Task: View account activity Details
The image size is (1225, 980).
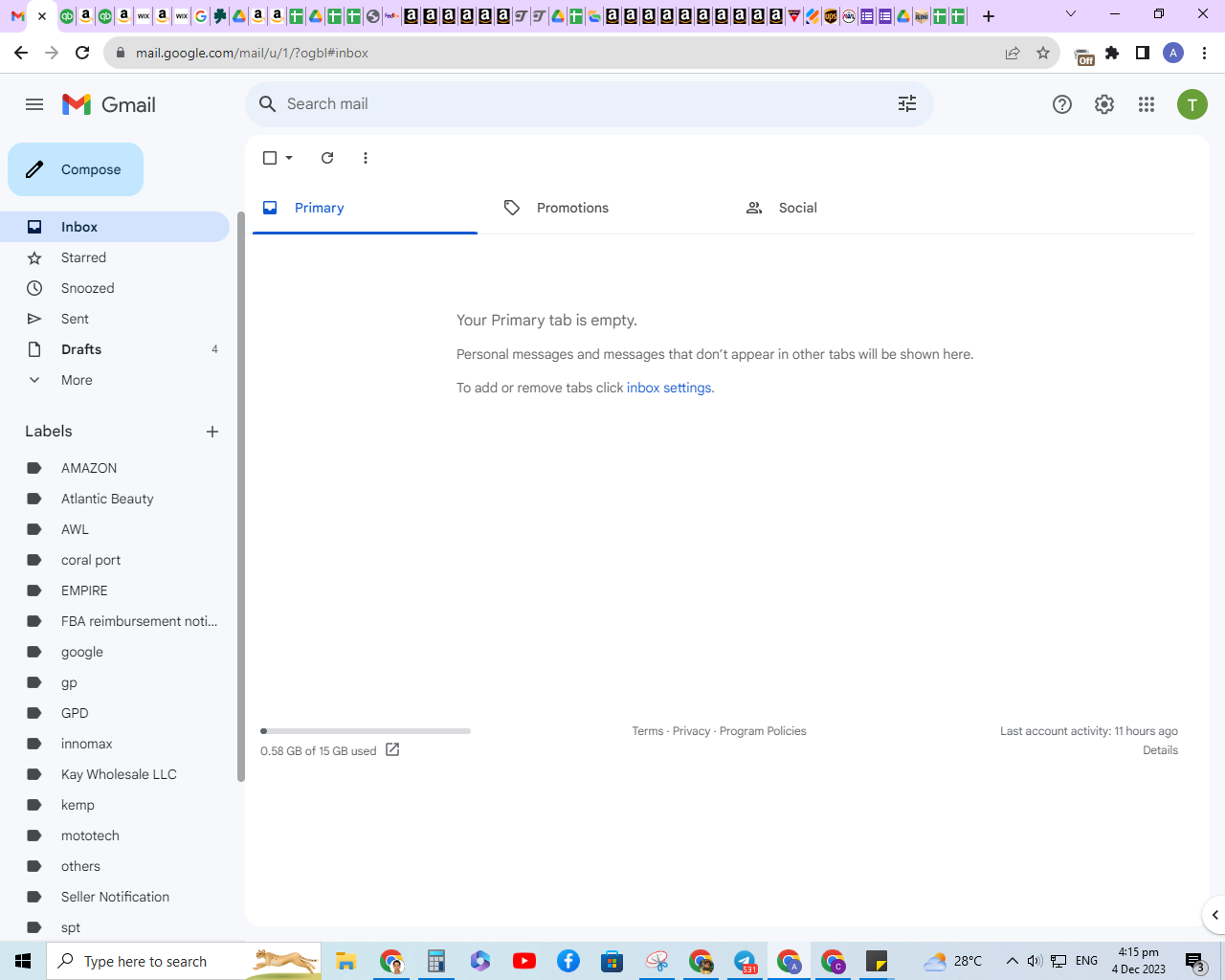Action: [x=1160, y=750]
